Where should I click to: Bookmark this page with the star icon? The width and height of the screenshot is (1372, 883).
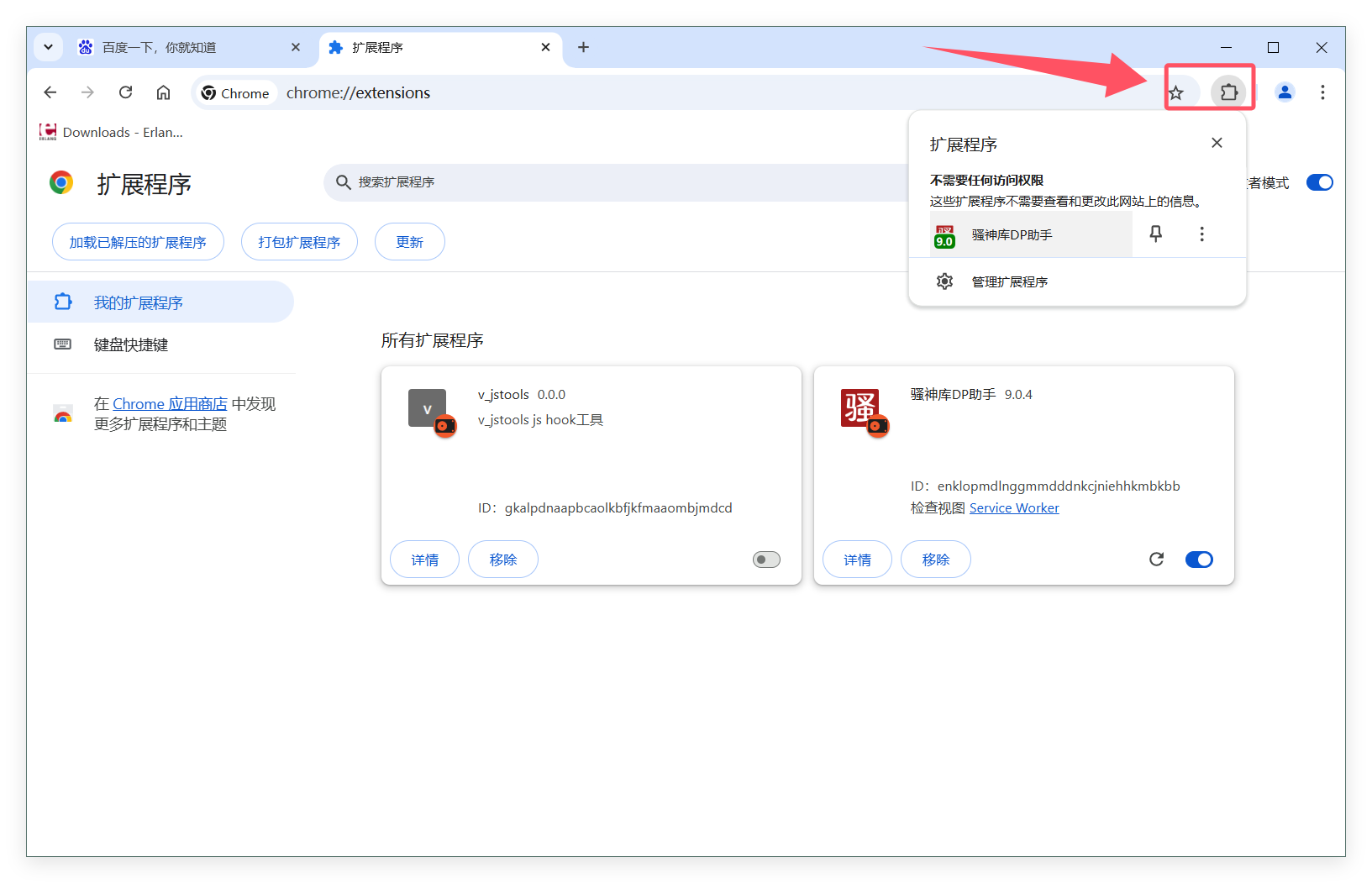coord(1175,92)
